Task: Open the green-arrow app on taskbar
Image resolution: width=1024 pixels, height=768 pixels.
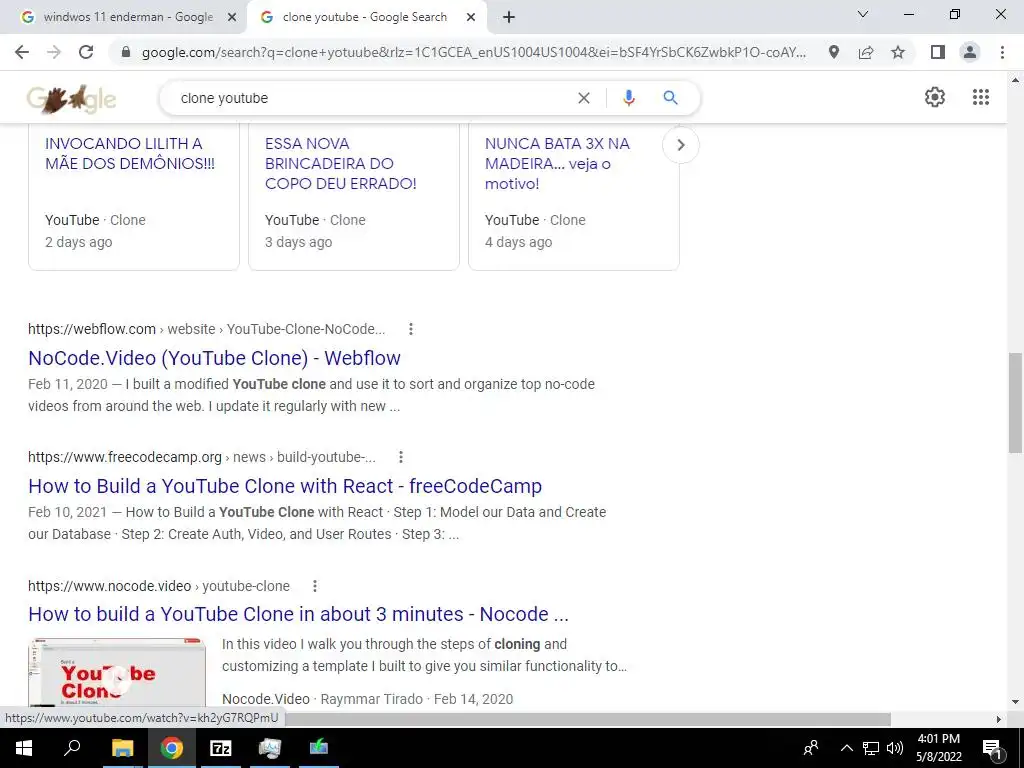Action: point(319,748)
